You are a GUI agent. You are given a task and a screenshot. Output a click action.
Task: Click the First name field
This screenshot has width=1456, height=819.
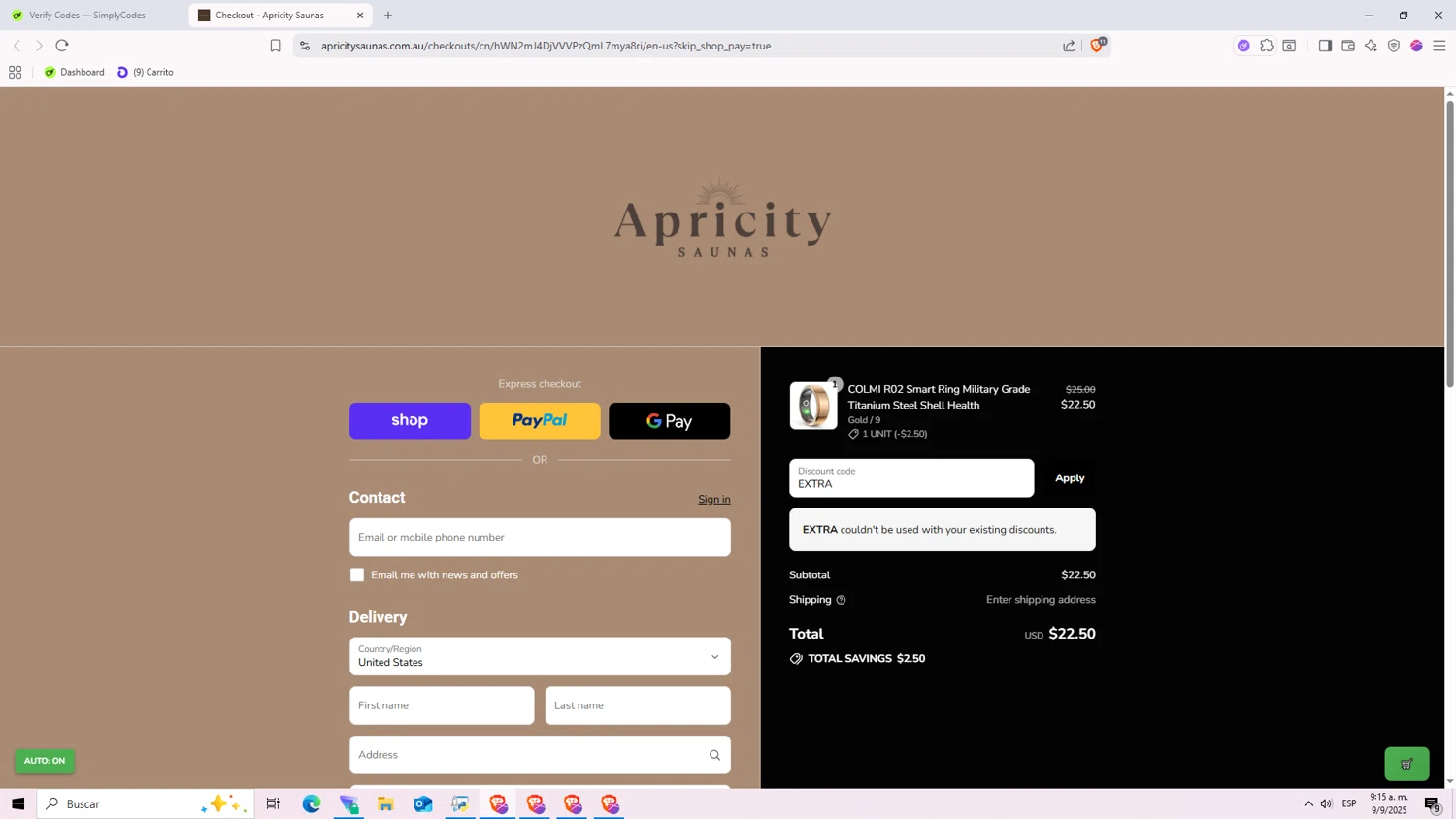coord(442,705)
